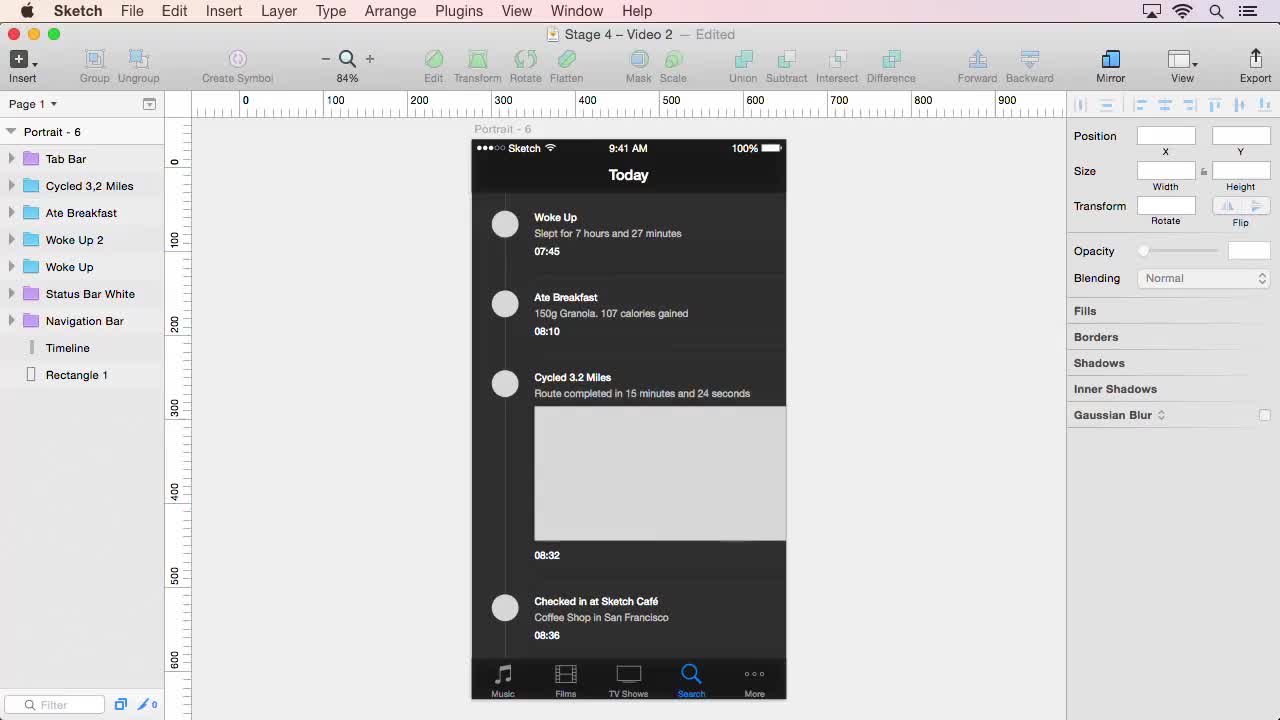The image size is (1280, 720).
Task: Expand the Ate Breakfast group
Action: tap(11, 212)
